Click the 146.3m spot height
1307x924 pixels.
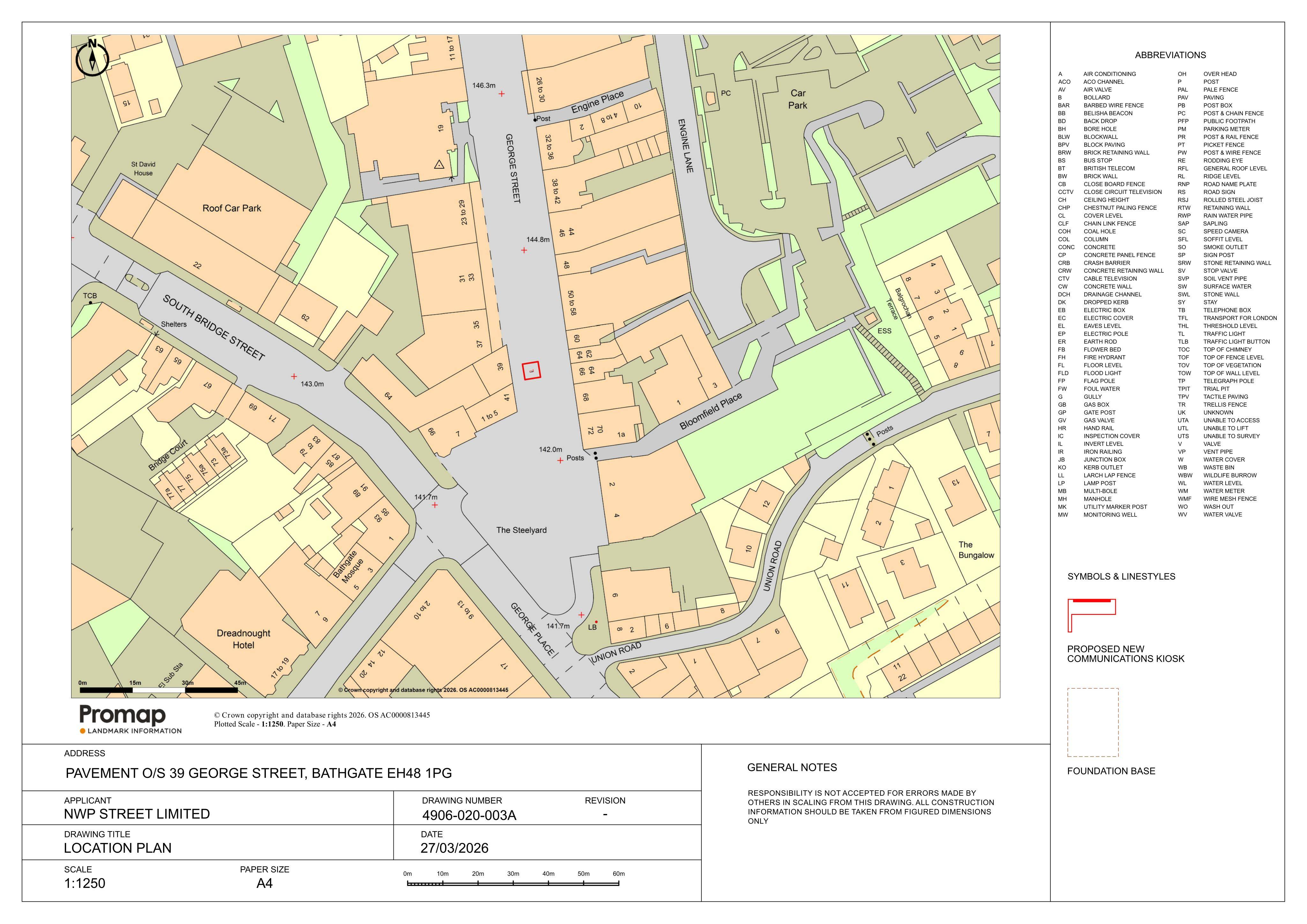(x=484, y=85)
